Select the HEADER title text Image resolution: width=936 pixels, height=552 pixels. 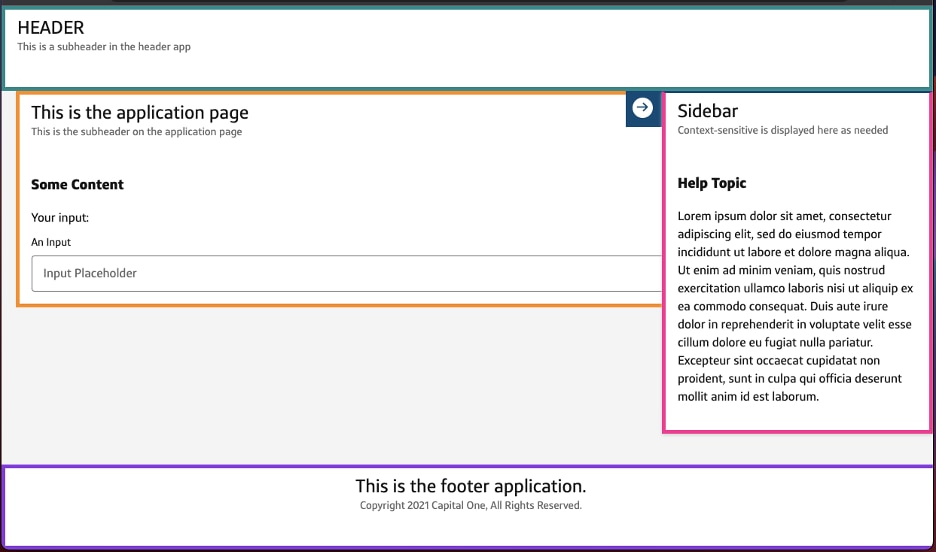coord(51,27)
